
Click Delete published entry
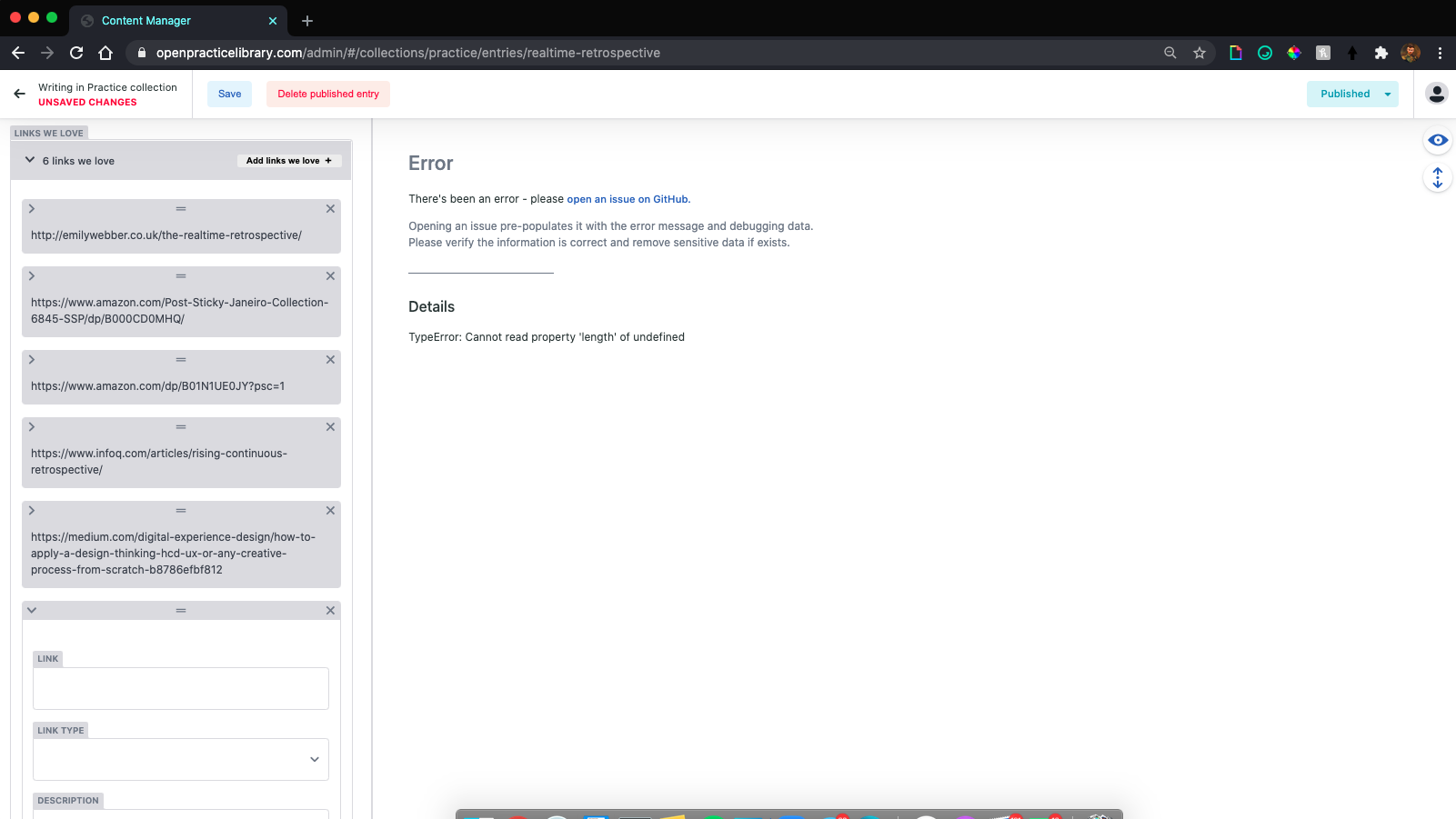click(327, 94)
